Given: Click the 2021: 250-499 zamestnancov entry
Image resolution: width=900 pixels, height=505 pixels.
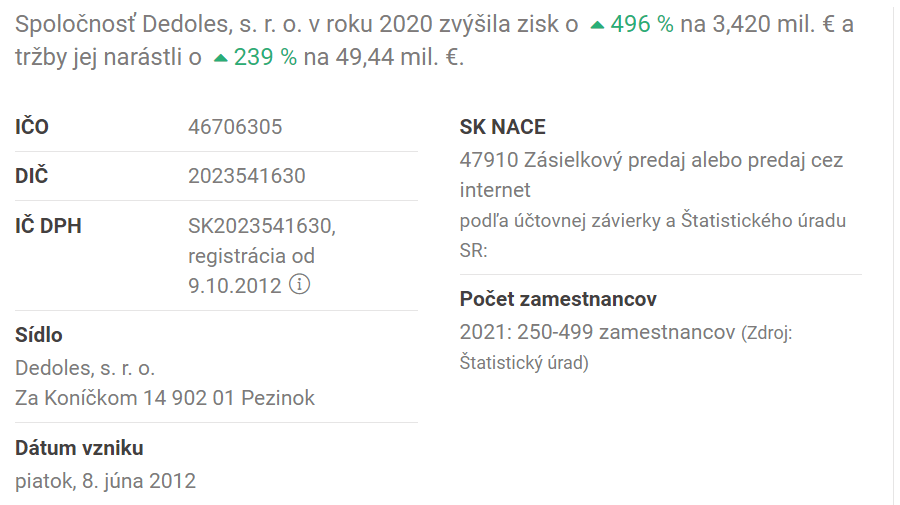Looking at the screenshot, I should tap(597, 333).
